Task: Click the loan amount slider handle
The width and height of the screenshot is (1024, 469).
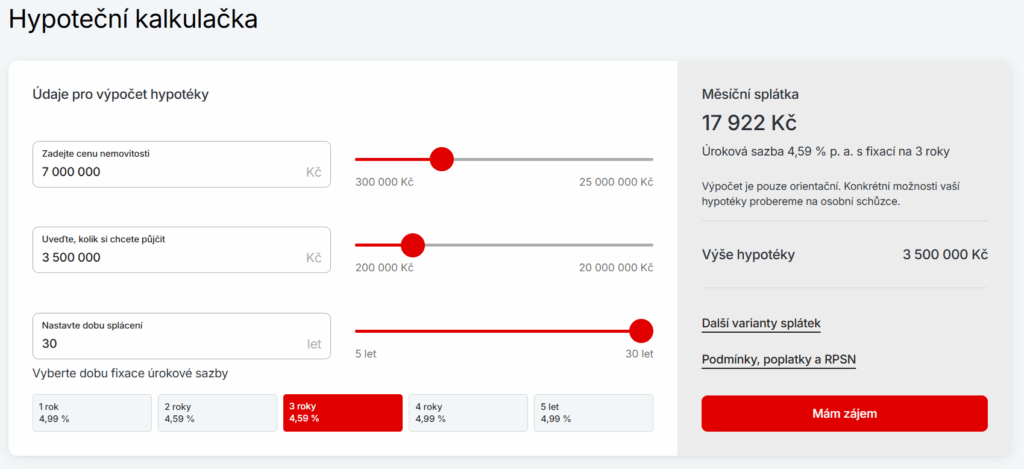Action: [412, 245]
